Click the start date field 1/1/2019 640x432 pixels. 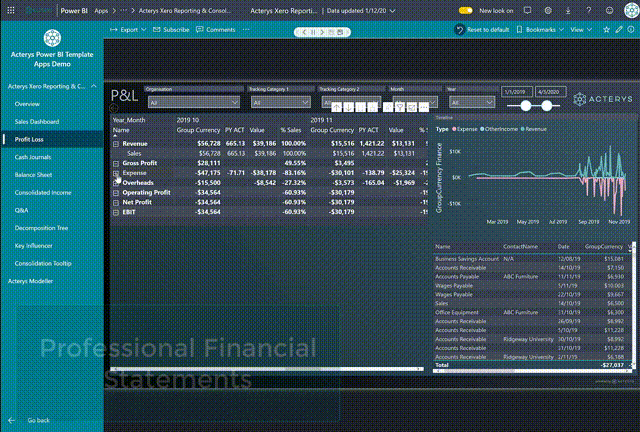tap(517, 92)
